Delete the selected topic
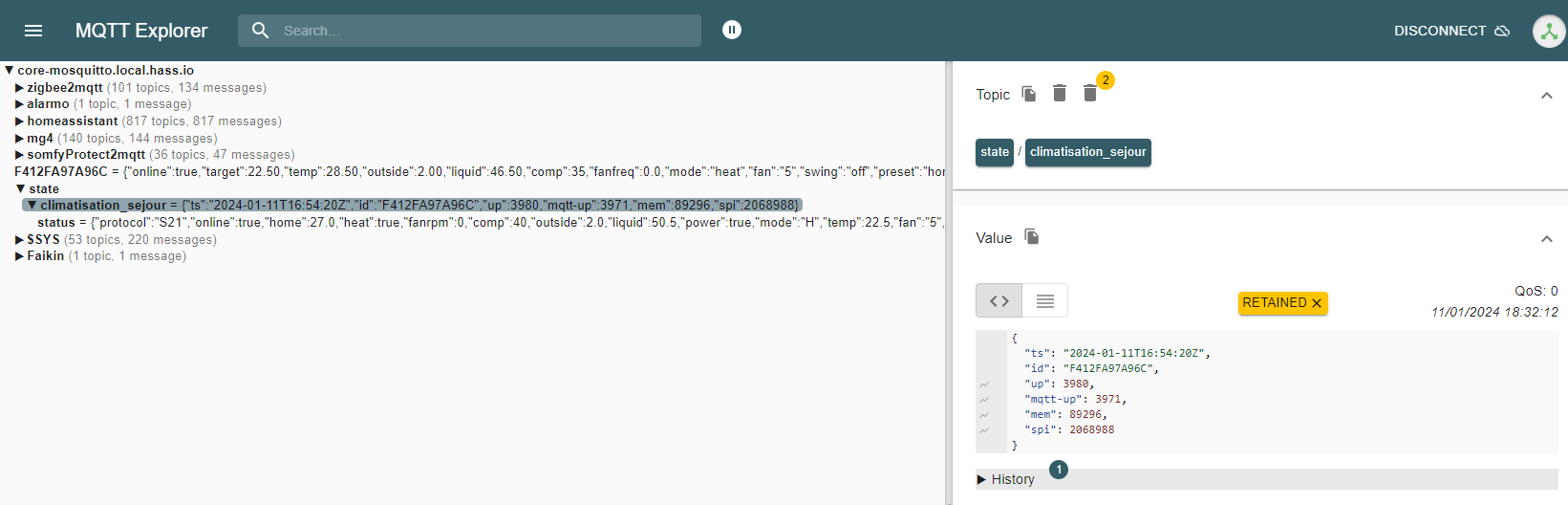This screenshot has width=1568, height=505. click(1060, 94)
